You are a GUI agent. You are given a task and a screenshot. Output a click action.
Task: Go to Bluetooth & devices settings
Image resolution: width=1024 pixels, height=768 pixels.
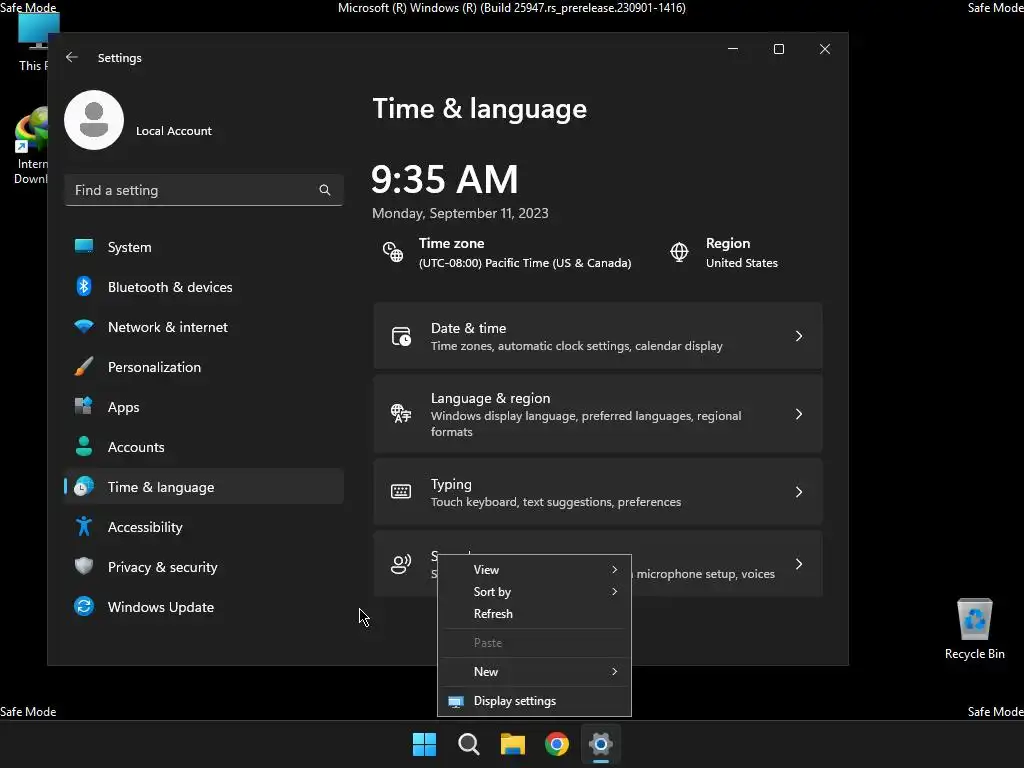[x=170, y=287]
